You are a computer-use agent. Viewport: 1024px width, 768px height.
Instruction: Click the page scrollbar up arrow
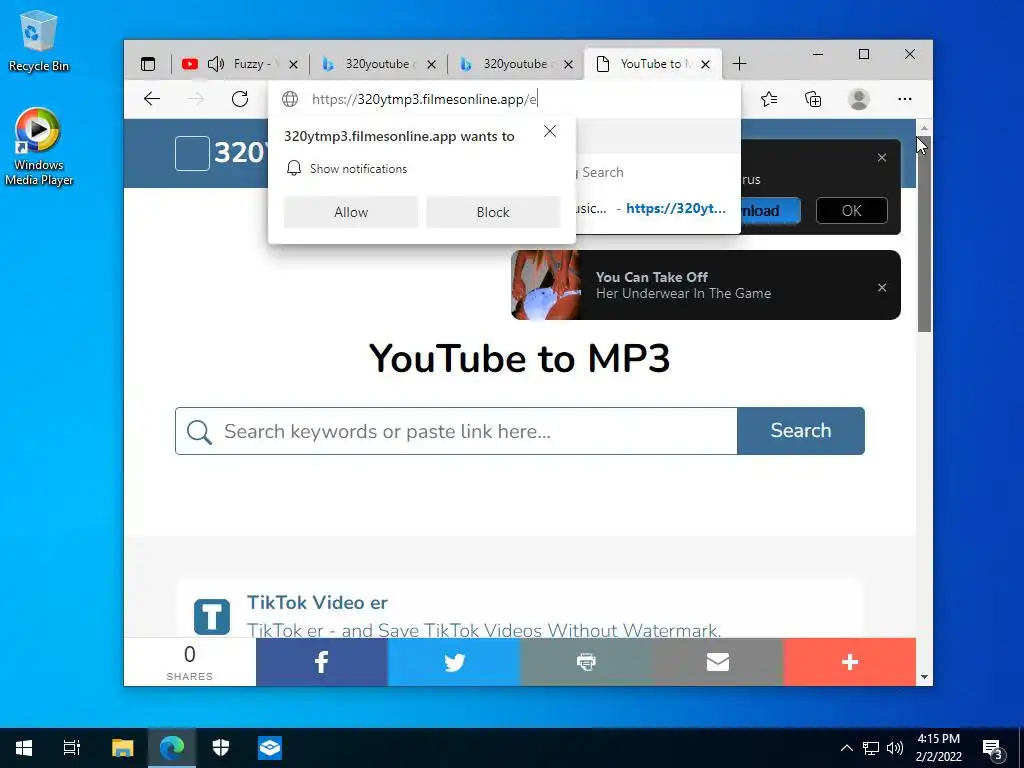924,127
